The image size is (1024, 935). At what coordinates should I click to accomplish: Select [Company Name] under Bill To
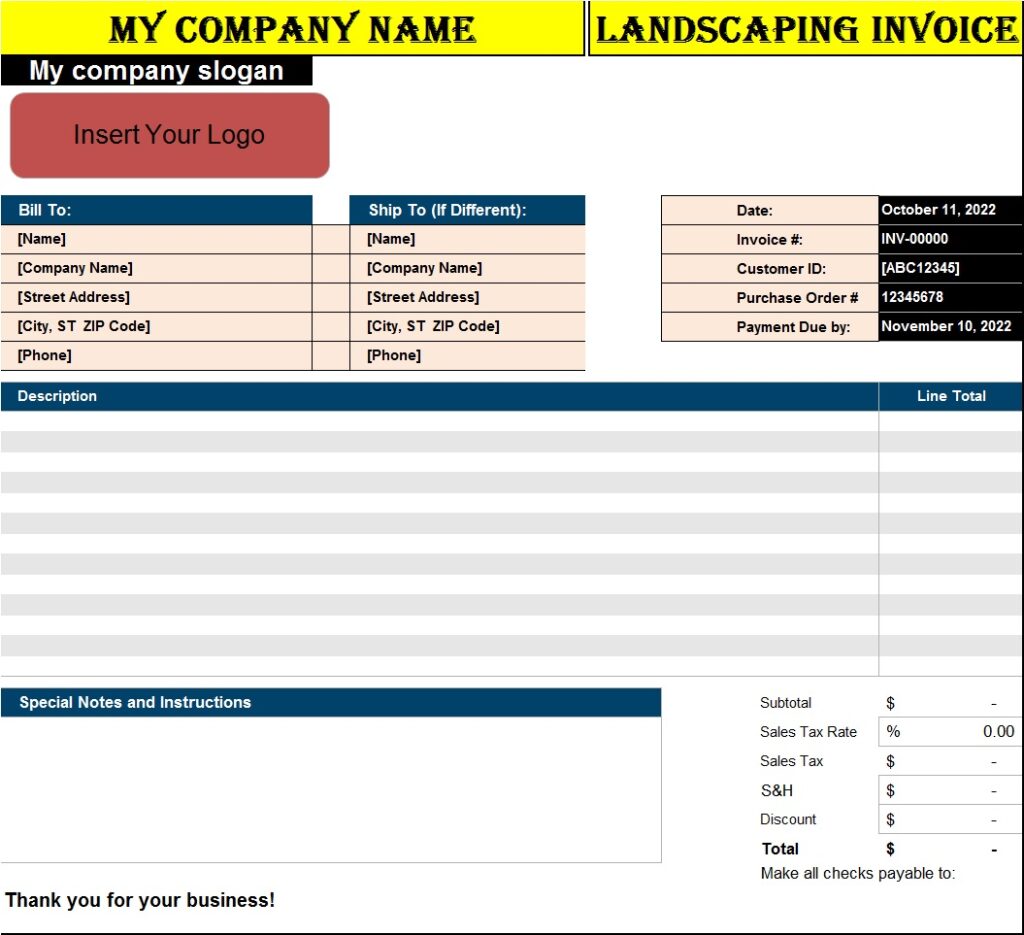[x=157, y=268]
